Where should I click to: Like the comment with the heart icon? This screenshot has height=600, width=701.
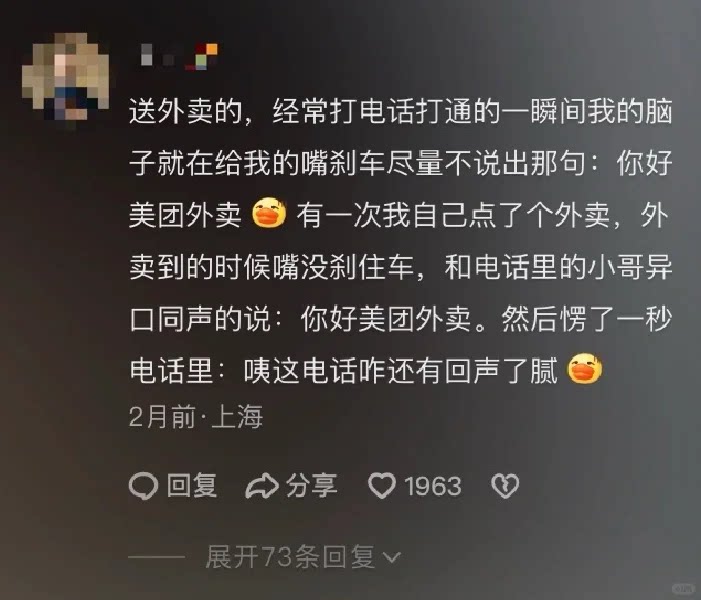pos(382,486)
